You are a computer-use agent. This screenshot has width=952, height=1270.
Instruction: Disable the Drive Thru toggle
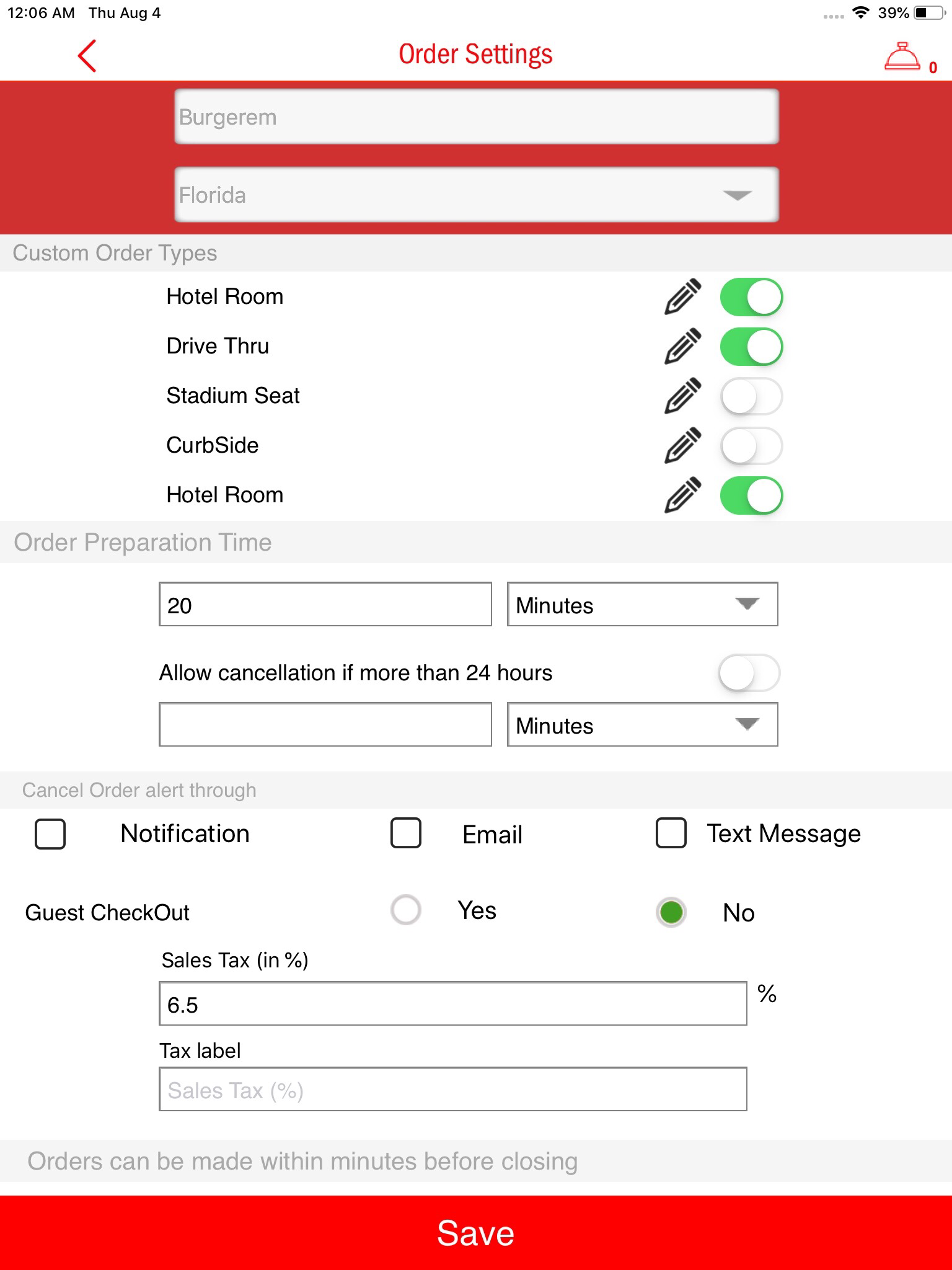coord(751,346)
